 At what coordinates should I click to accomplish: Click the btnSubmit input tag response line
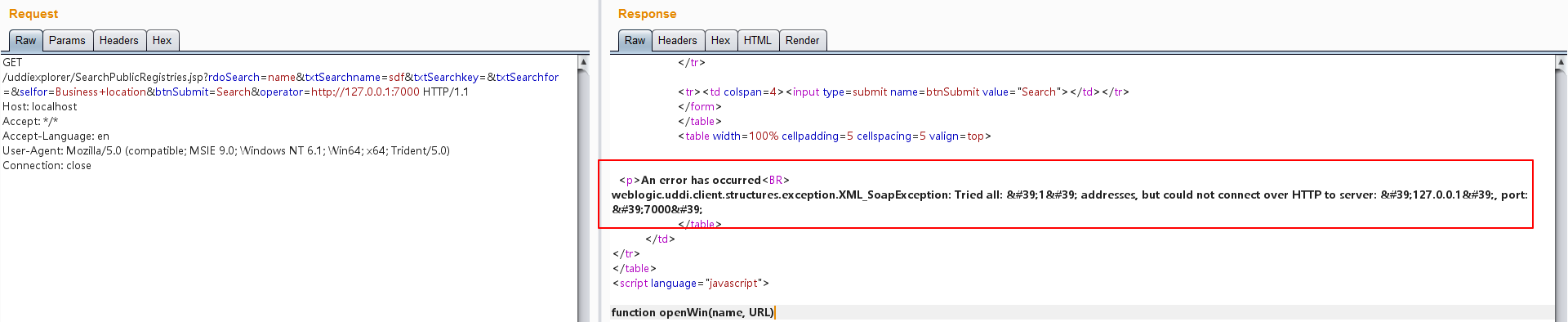tap(903, 92)
